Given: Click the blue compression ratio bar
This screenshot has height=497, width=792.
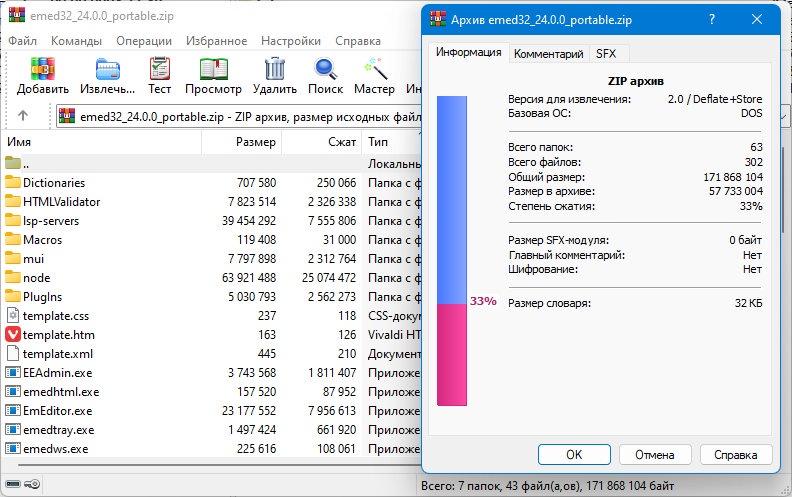Looking at the screenshot, I should [x=452, y=200].
